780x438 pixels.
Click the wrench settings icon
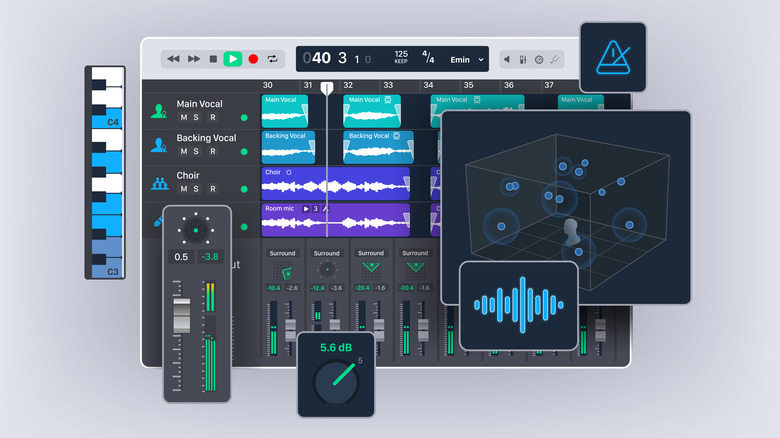(x=555, y=60)
